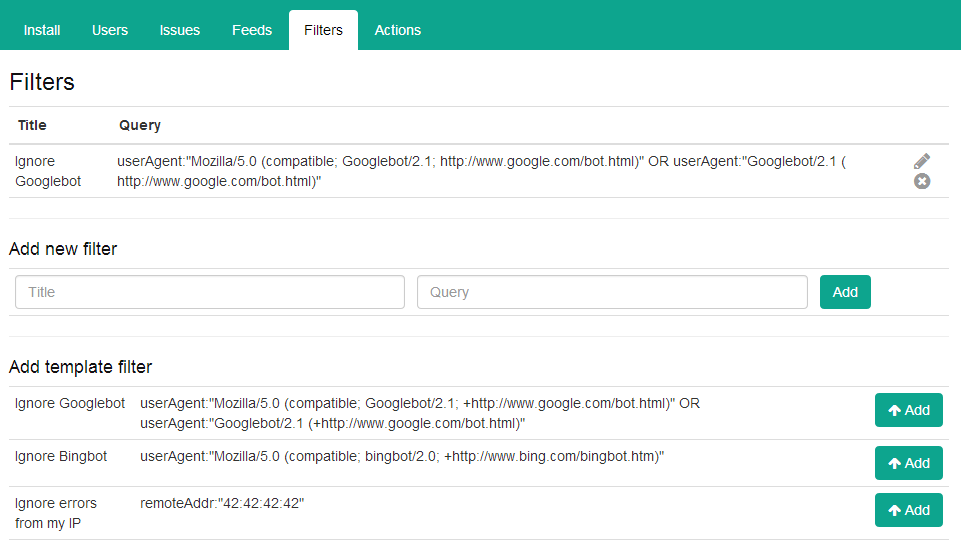Switch to the Actions tab
This screenshot has width=961, height=547.
coord(398,30)
